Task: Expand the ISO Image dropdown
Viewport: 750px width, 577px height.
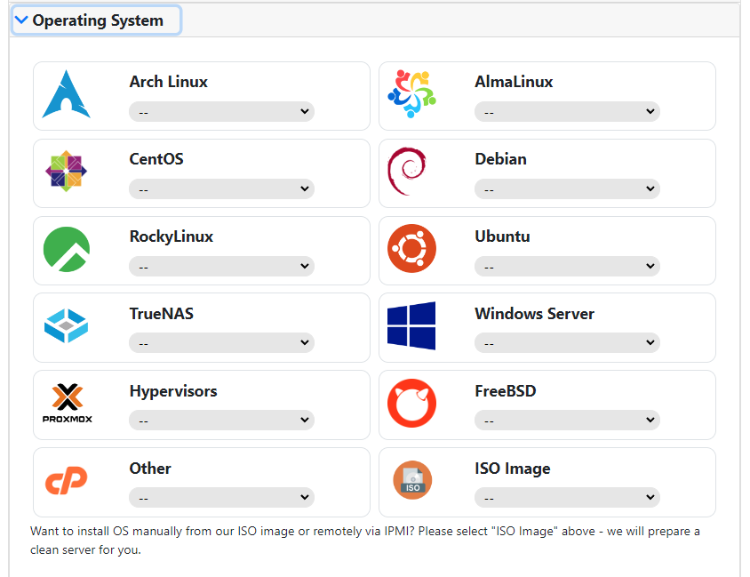Action: coord(567,497)
